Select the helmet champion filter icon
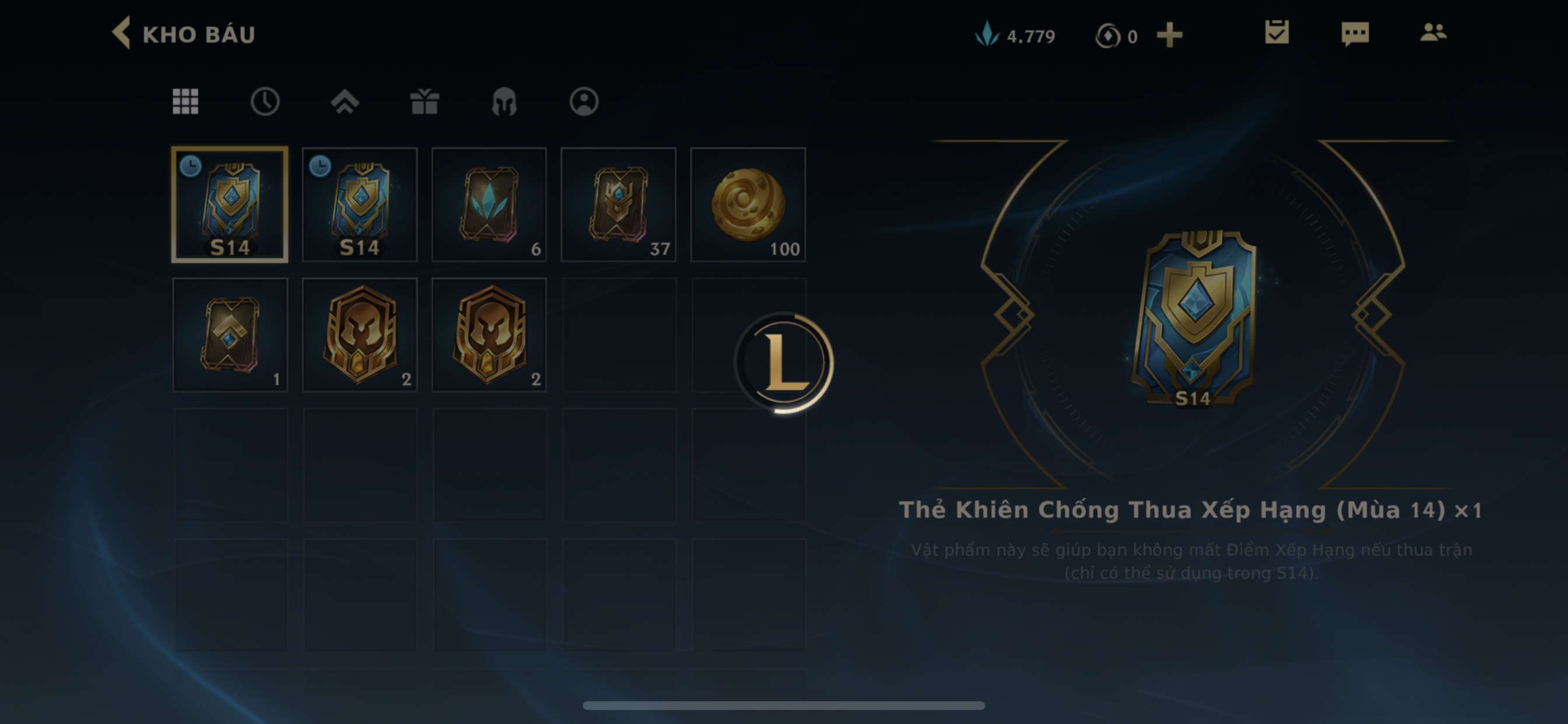The height and width of the screenshot is (724, 1568). (x=504, y=101)
